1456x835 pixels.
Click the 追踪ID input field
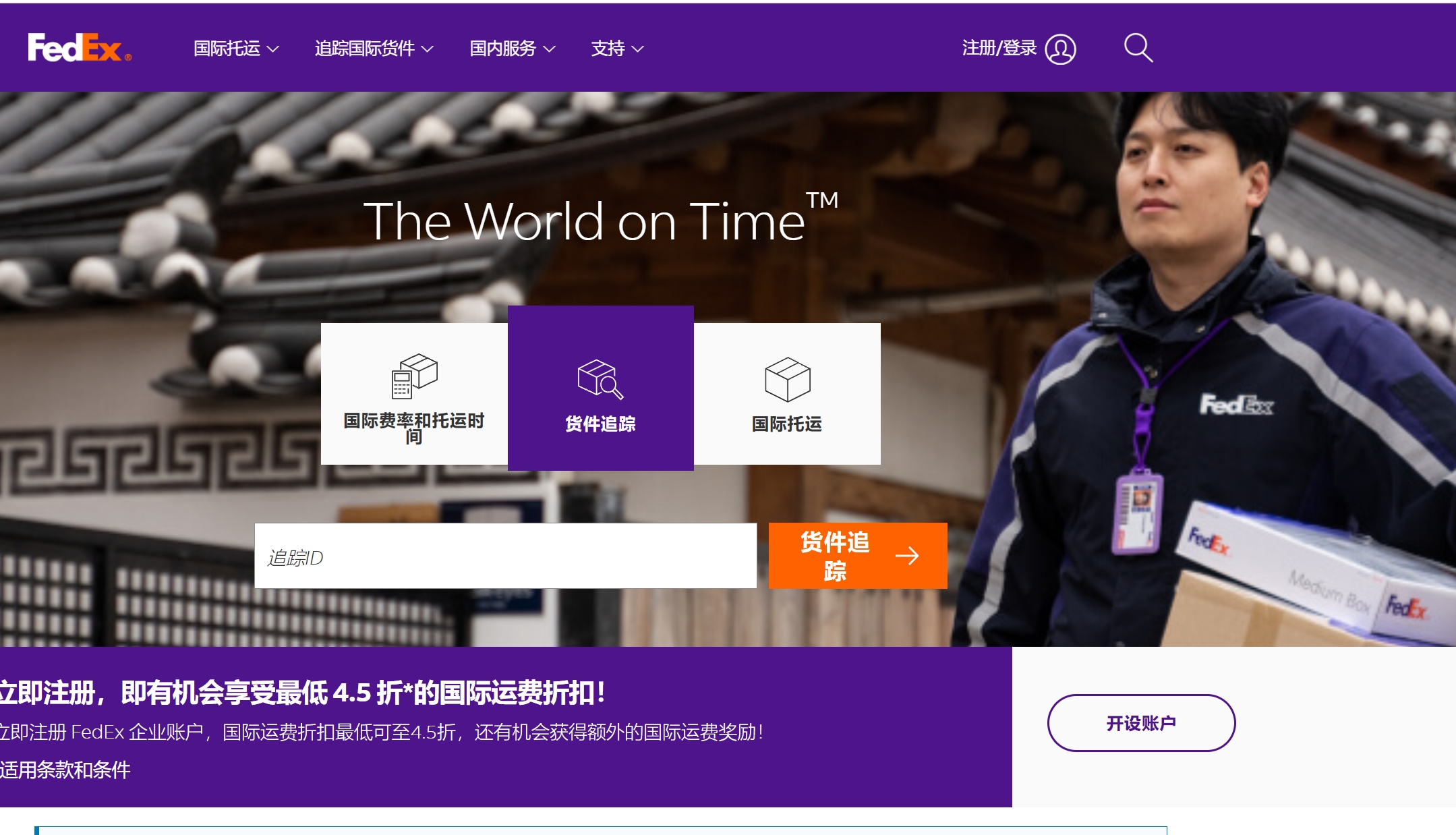pyautogui.click(x=506, y=555)
